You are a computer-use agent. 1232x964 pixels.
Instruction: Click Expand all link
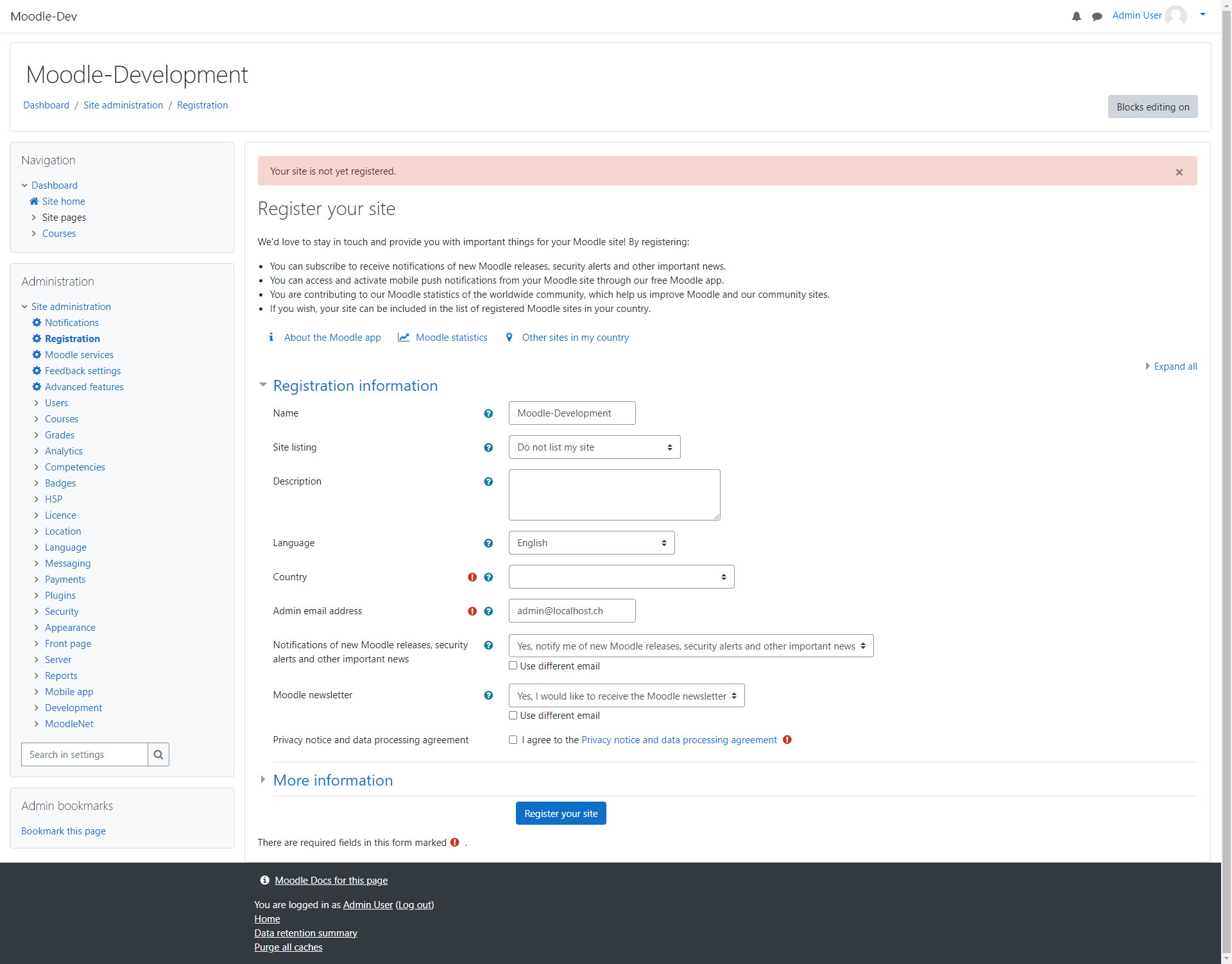point(1175,366)
